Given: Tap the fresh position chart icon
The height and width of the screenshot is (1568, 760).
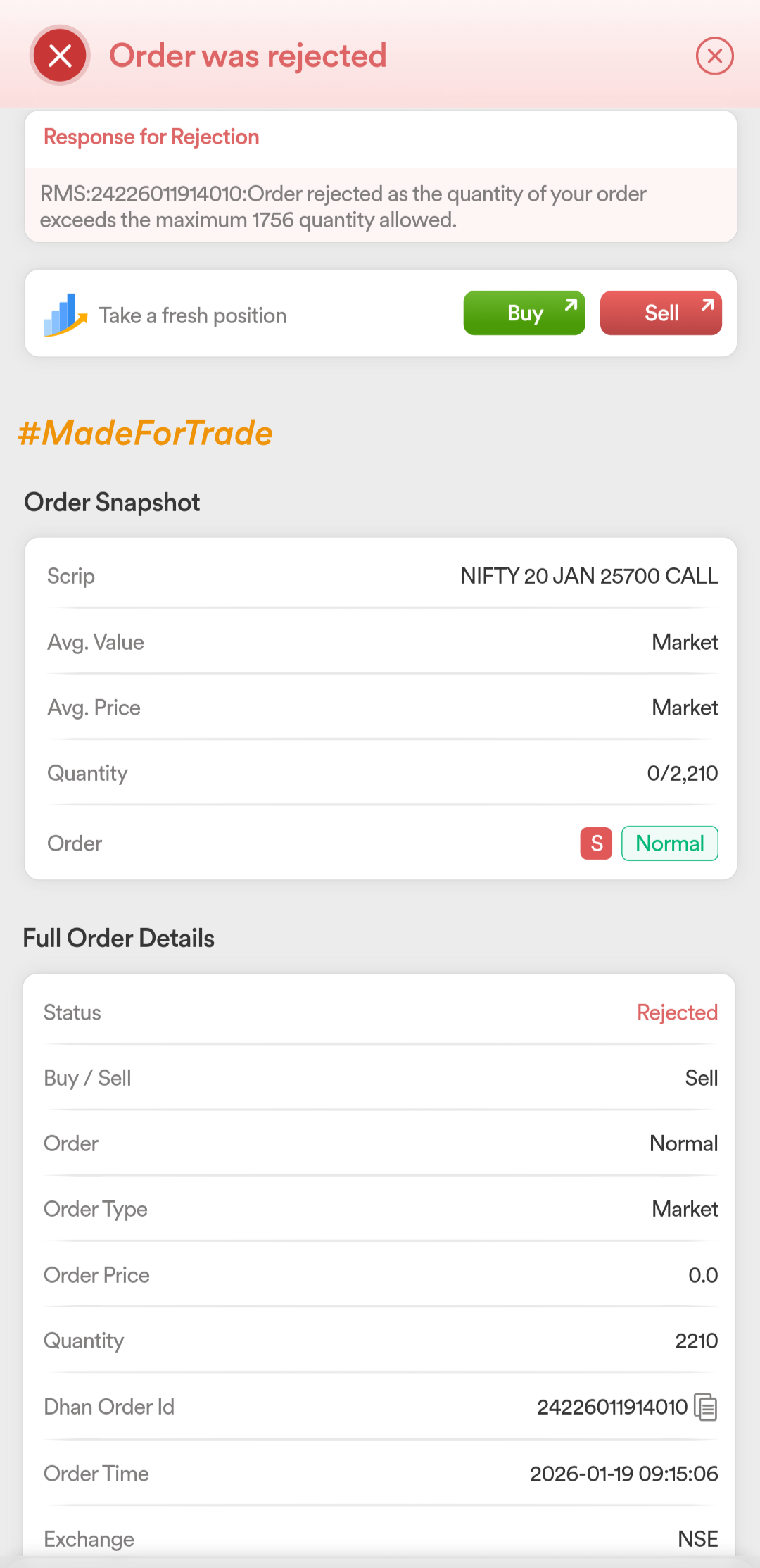Looking at the screenshot, I should coord(65,315).
